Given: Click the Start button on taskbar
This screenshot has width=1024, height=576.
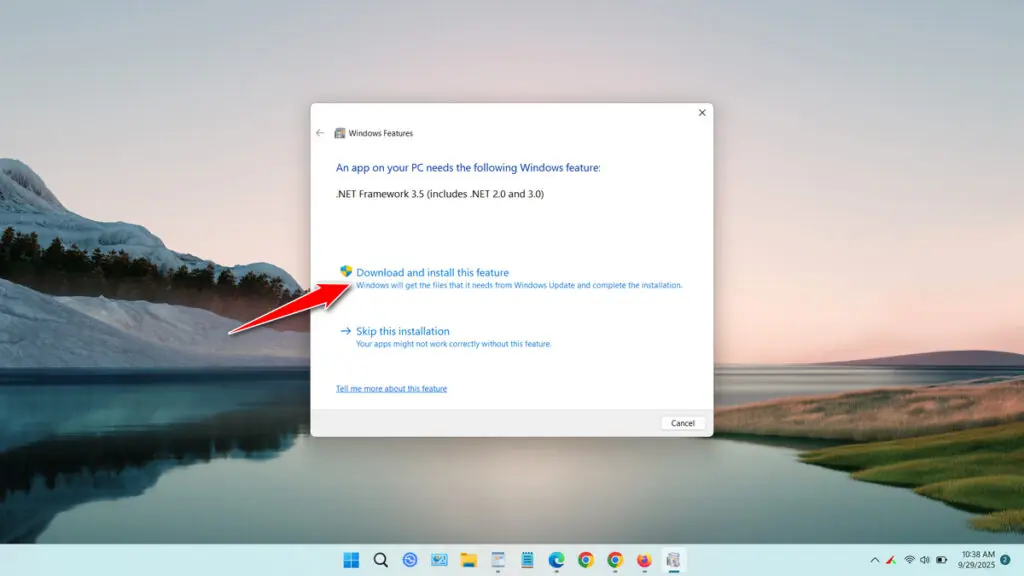Looking at the screenshot, I should pyautogui.click(x=352, y=560).
